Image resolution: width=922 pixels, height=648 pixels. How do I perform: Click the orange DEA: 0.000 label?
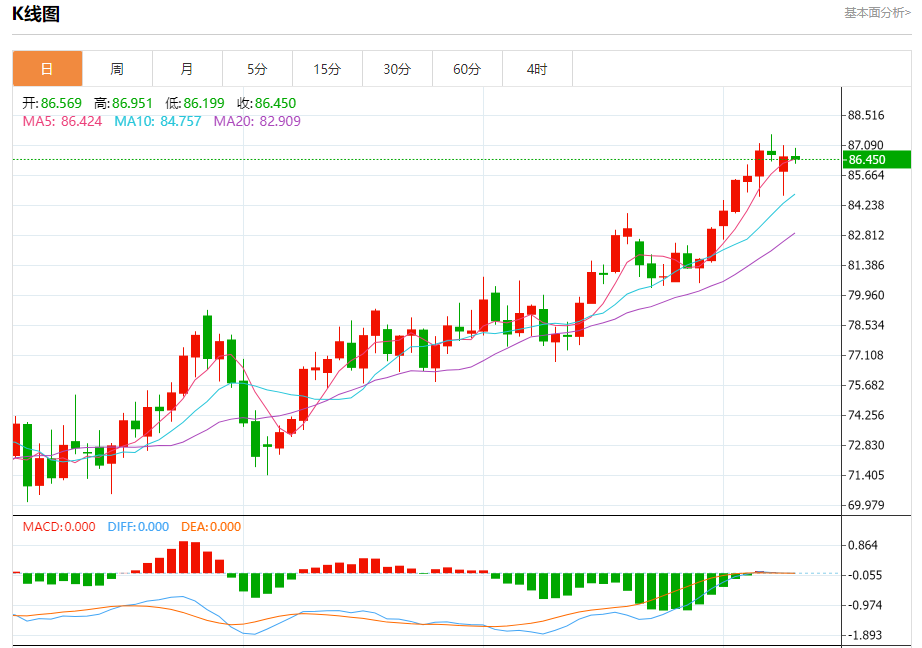(x=211, y=527)
